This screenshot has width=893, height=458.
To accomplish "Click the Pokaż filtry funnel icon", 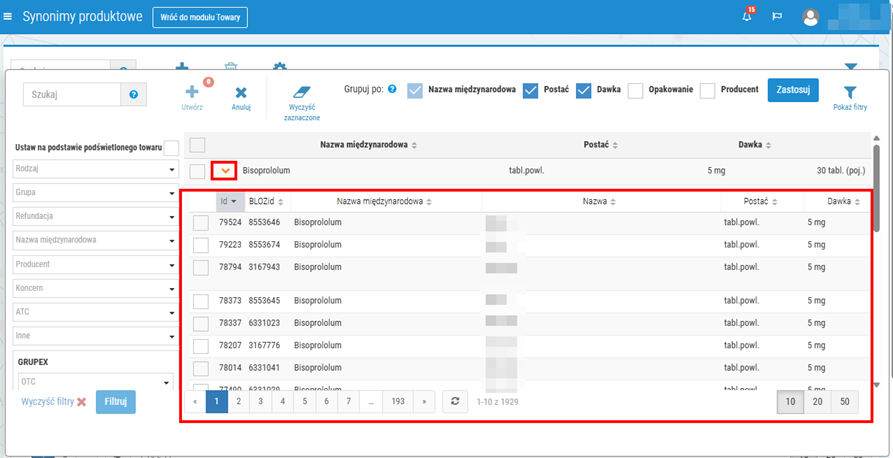I will coord(850,92).
